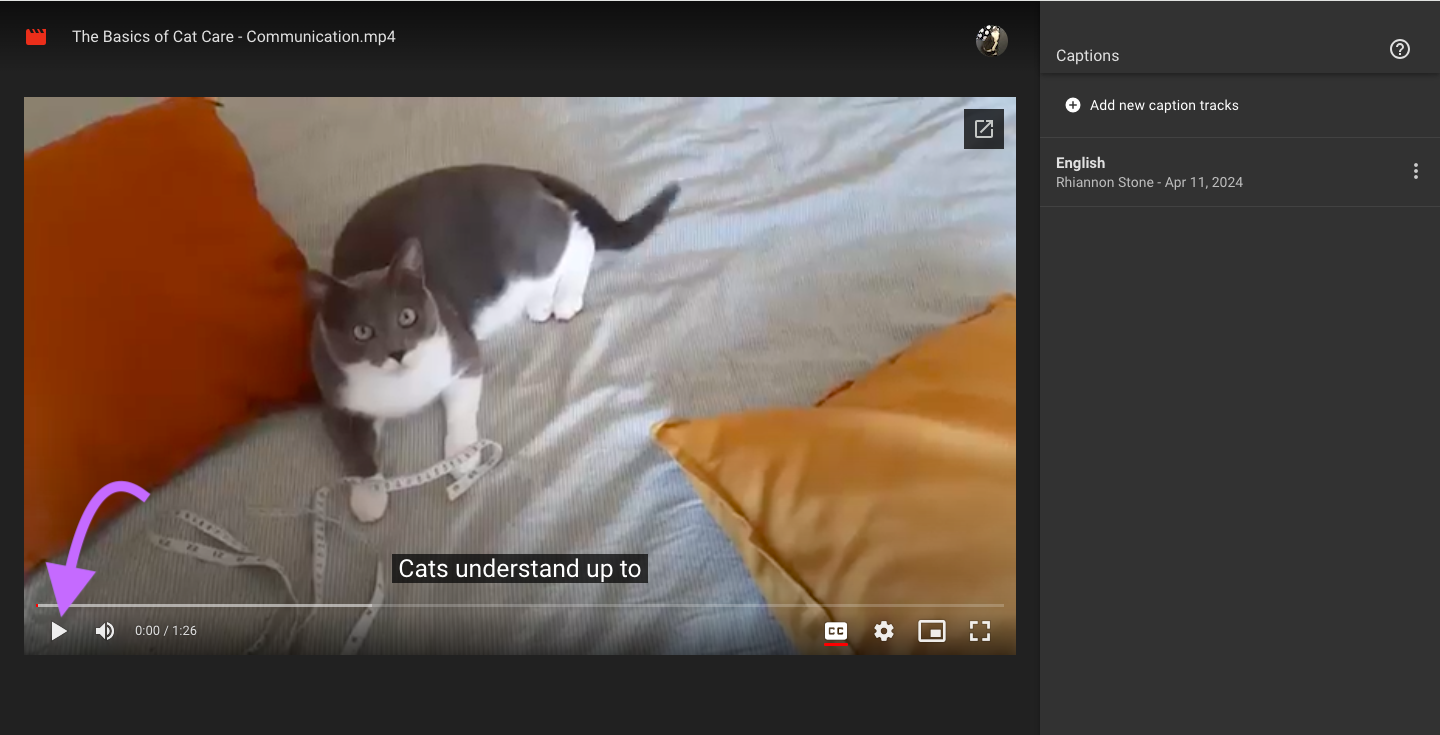Open options for the English caption track
Viewport: 1440px width, 735px height.
coord(1416,171)
